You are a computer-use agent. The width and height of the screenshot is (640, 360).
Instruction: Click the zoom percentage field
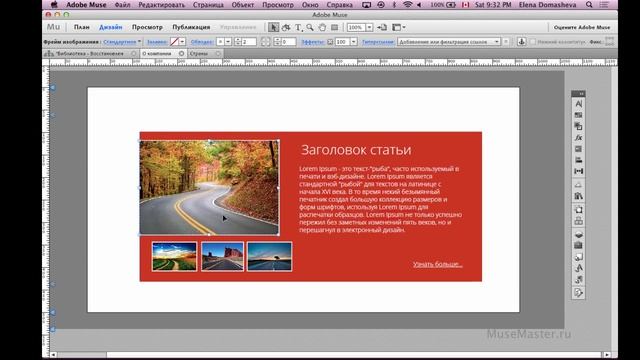(356, 27)
